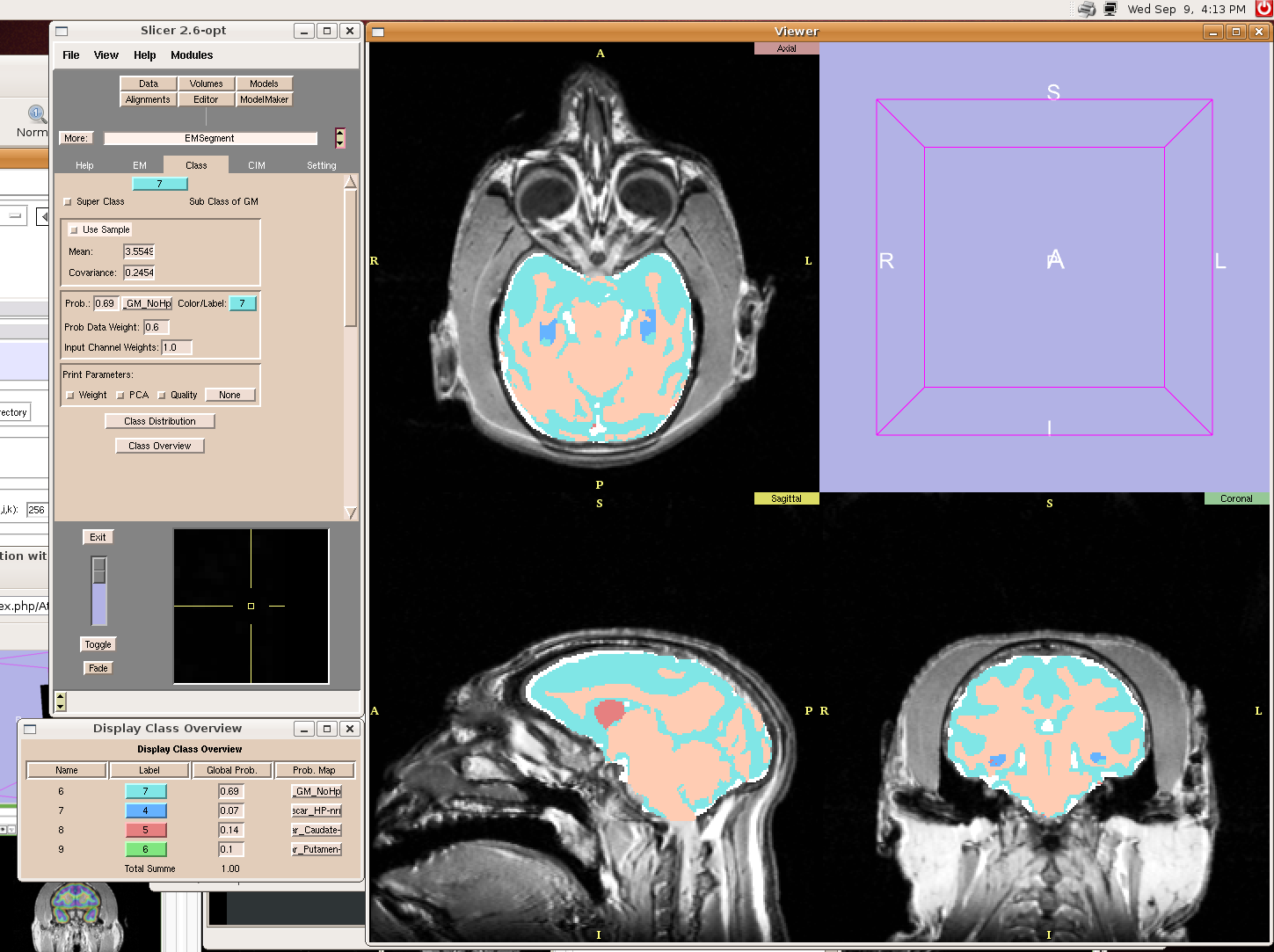1274x952 pixels.
Task: Click the printer icon in the system tray
Action: [1087, 9]
